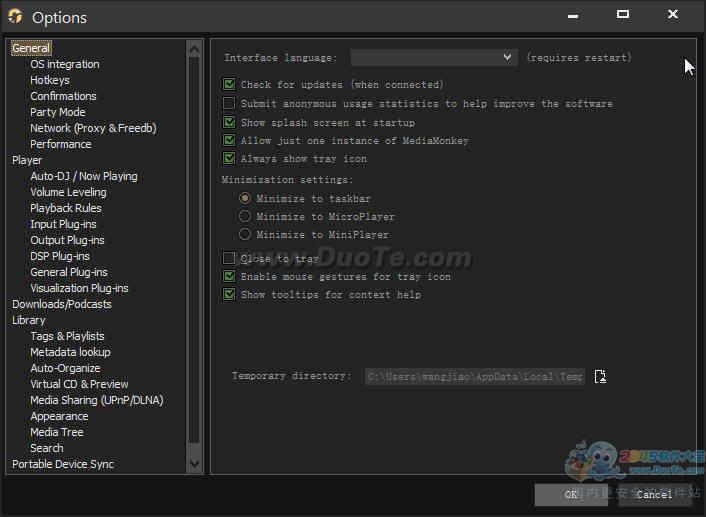This screenshot has width=706, height=517.
Task: Open Media Sharing (UPnP/DLNA) settings
Action: click(97, 400)
